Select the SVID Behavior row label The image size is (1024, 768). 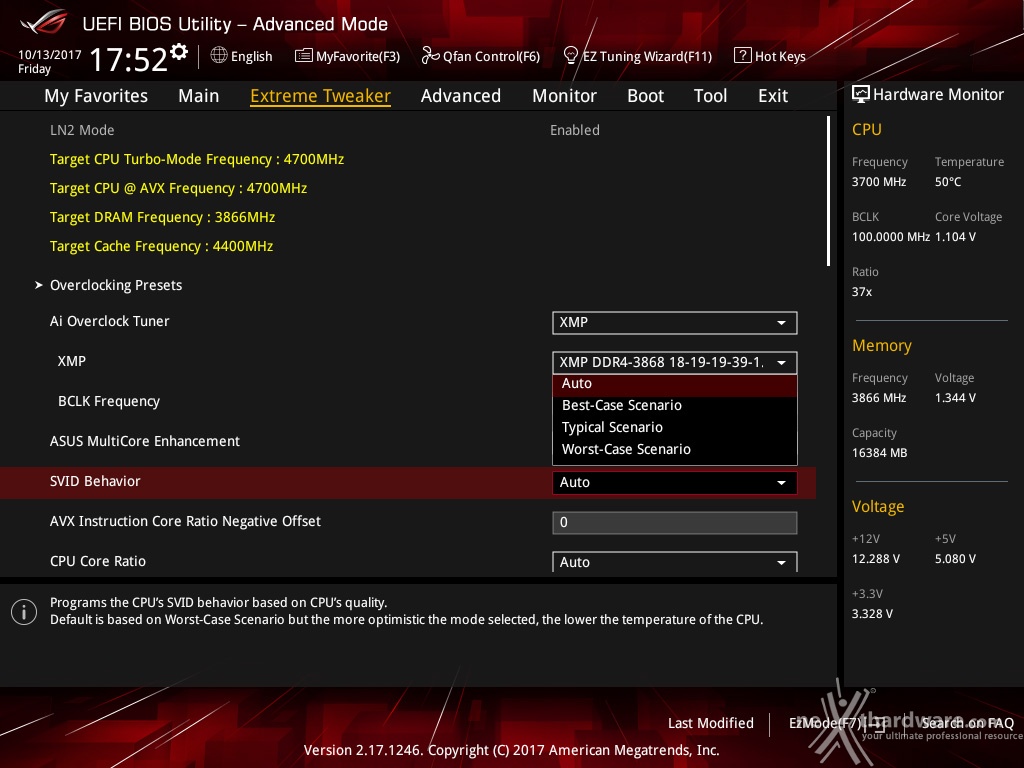(95, 481)
